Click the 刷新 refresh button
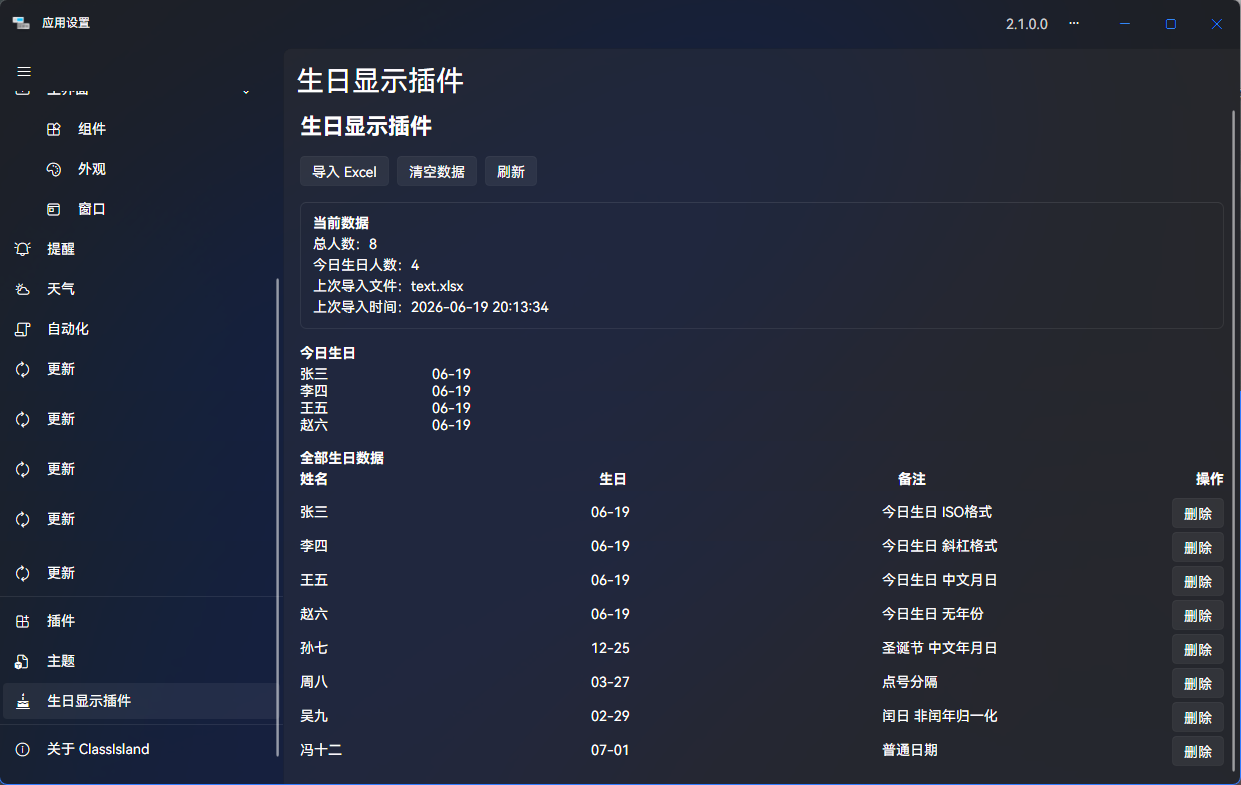The height and width of the screenshot is (785, 1241). tap(511, 171)
